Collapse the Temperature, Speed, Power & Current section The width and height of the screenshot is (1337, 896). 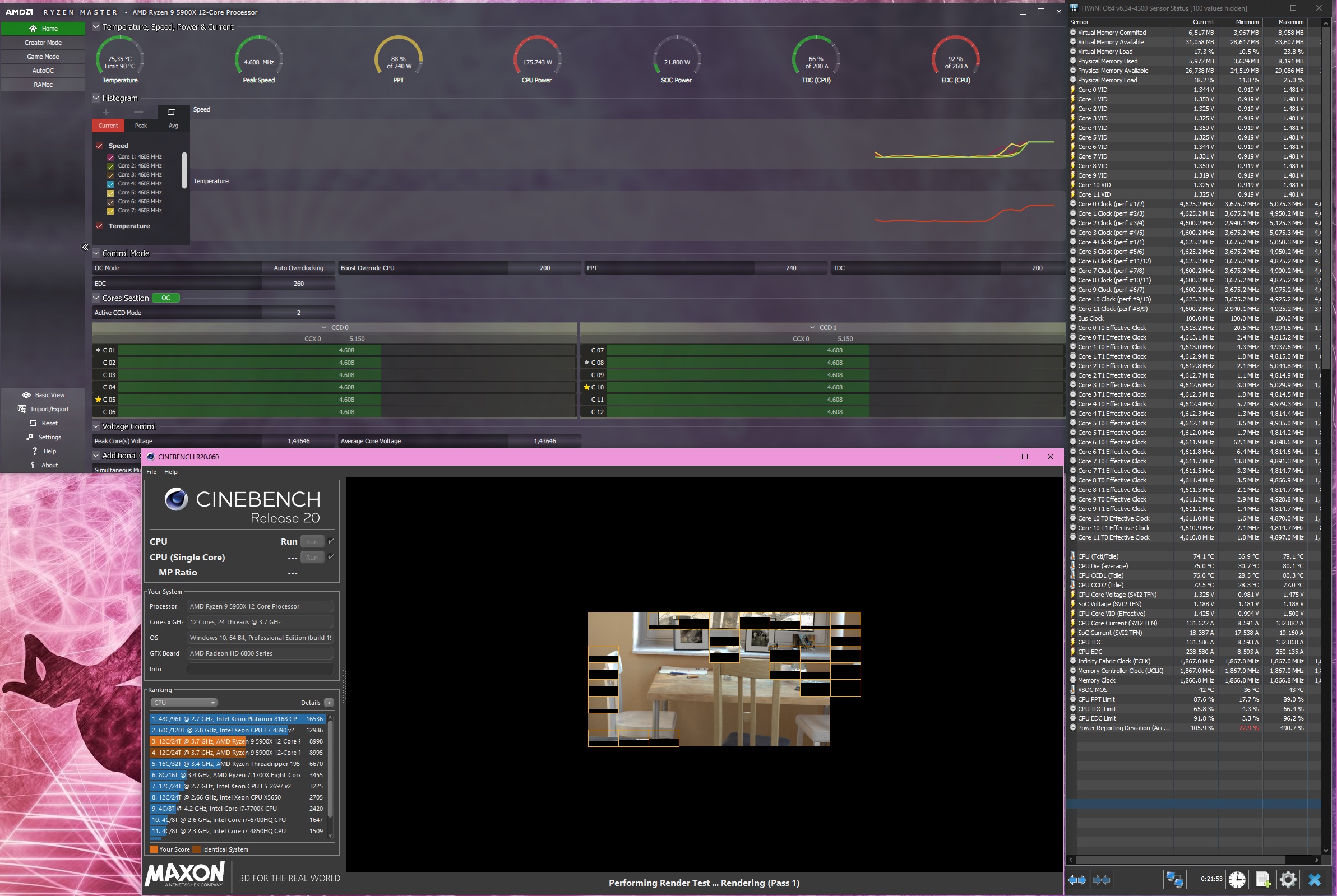pos(96,27)
